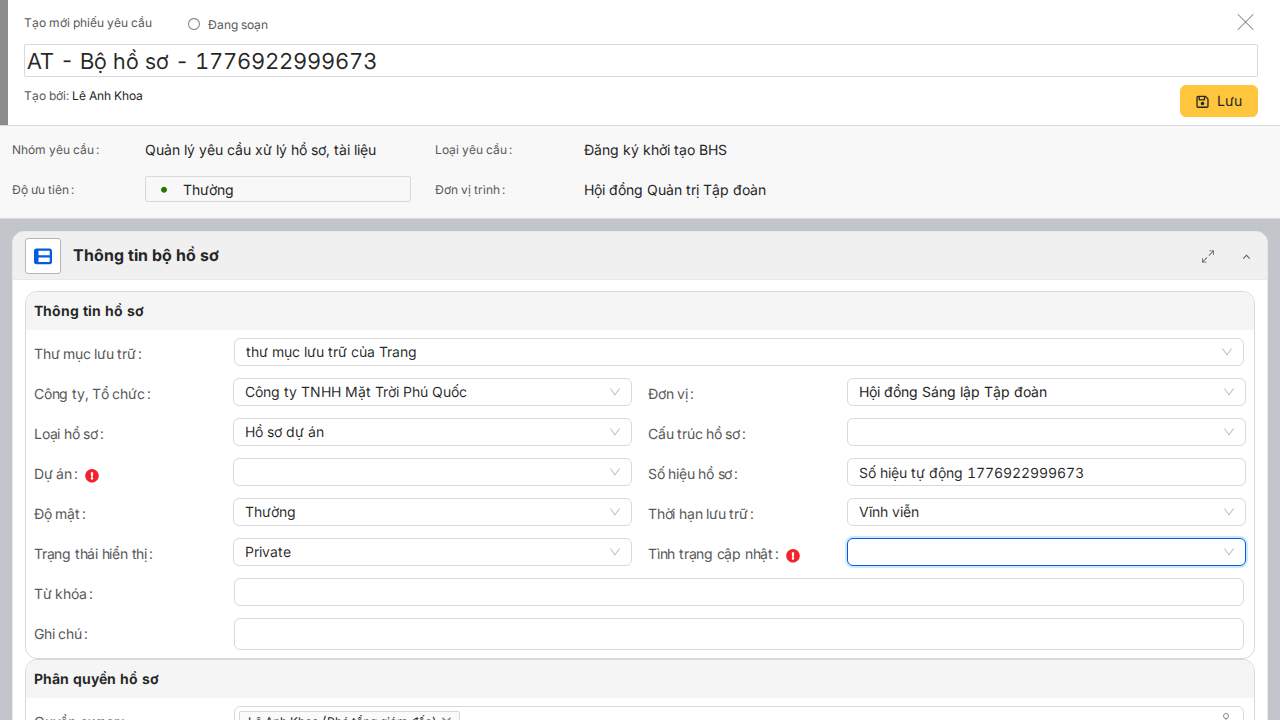The width and height of the screenshot is (1280, 720).
Task: Open the Độ ưu tiên priority dropdown
Action: pos(278,189)
